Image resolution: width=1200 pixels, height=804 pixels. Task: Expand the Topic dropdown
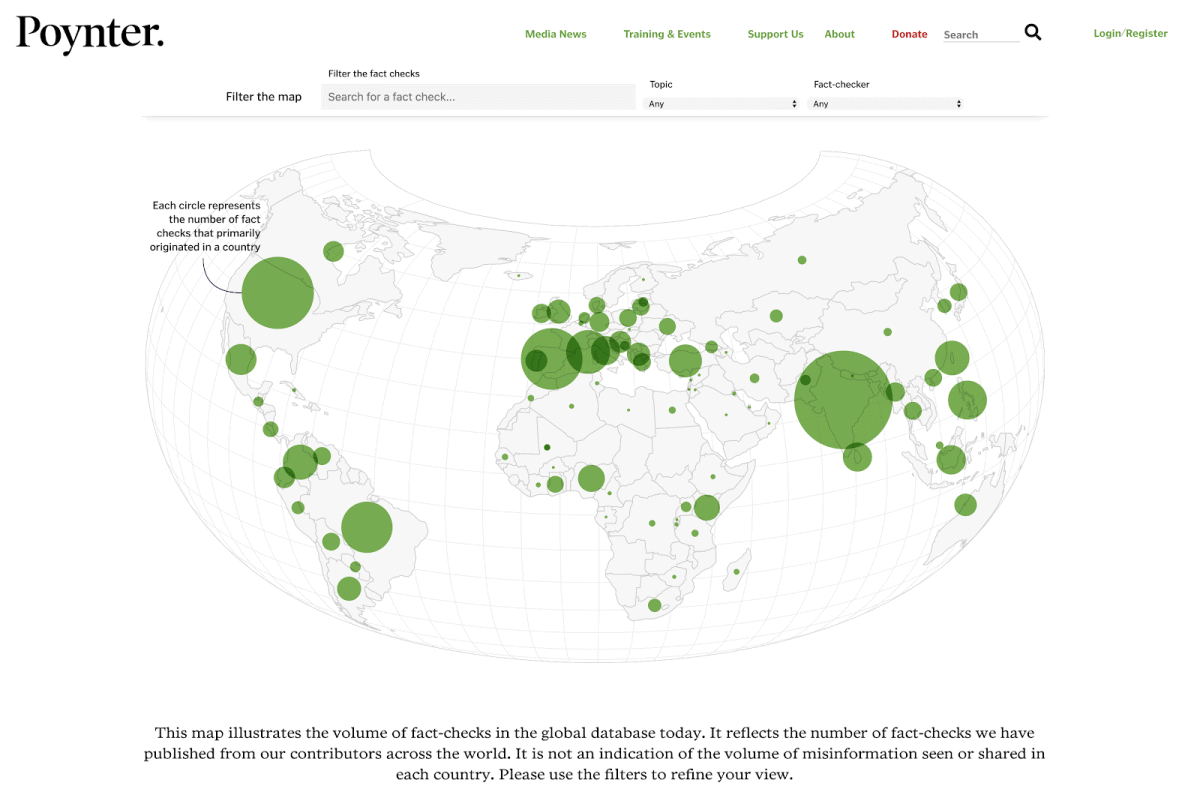click(x=721, y=104)
